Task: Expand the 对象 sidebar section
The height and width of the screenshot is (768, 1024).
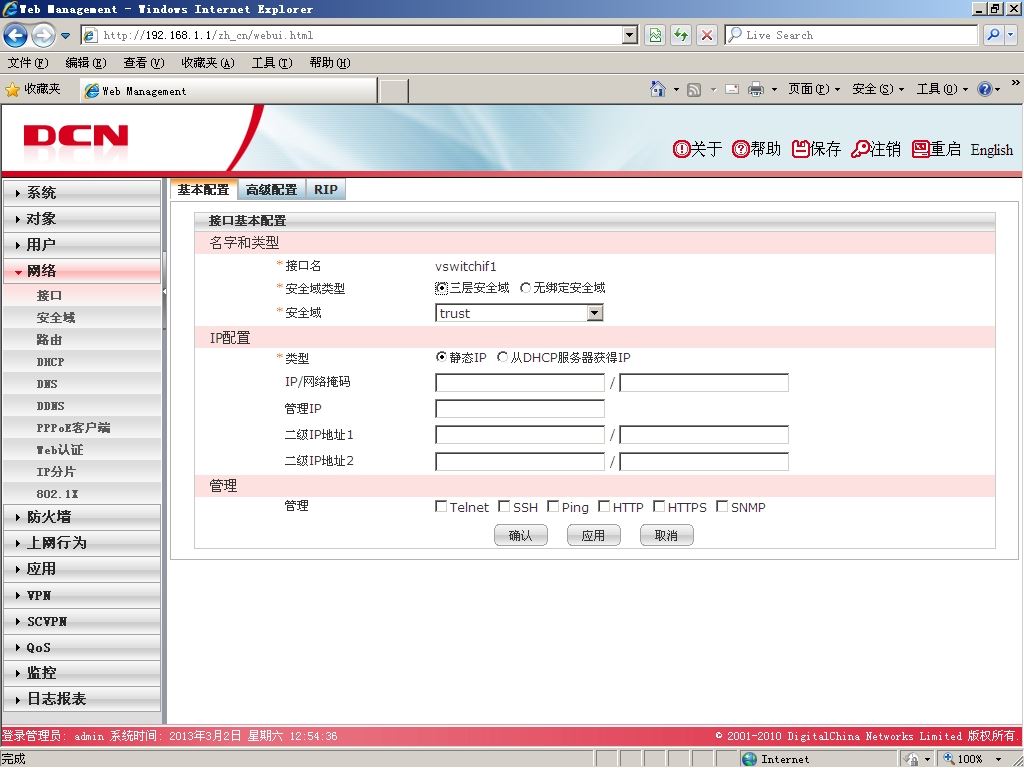Action: pos(82,219)
